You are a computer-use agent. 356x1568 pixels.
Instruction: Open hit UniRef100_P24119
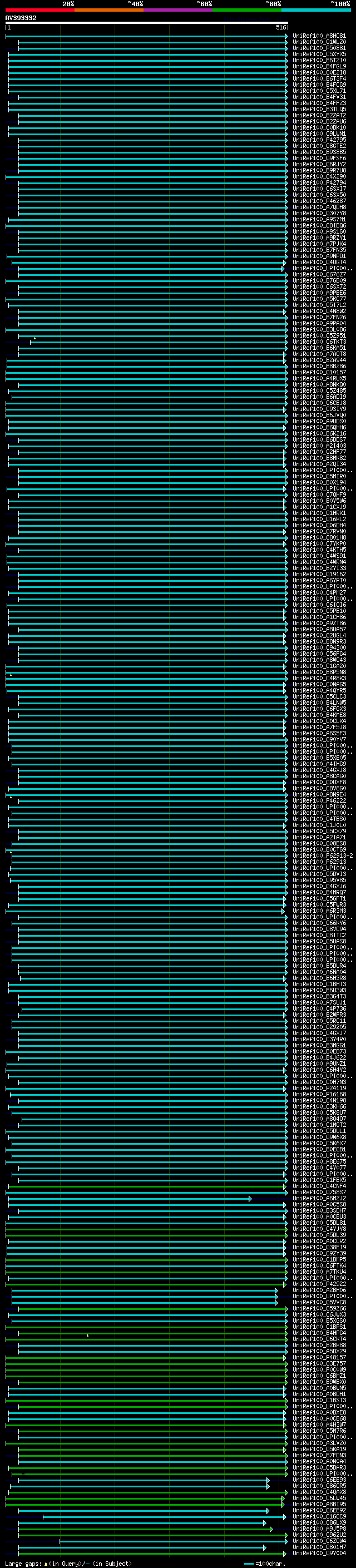click(x=319, y=1089)
